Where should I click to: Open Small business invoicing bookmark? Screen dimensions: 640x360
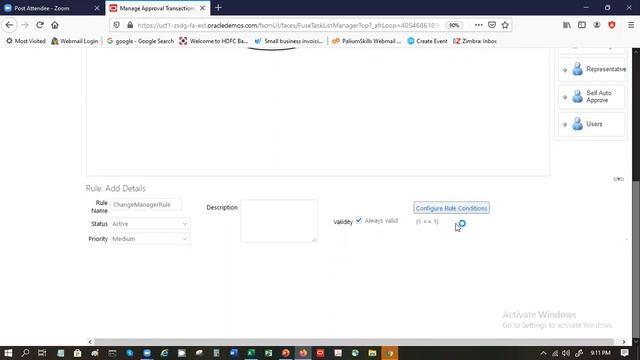point(289,41)
